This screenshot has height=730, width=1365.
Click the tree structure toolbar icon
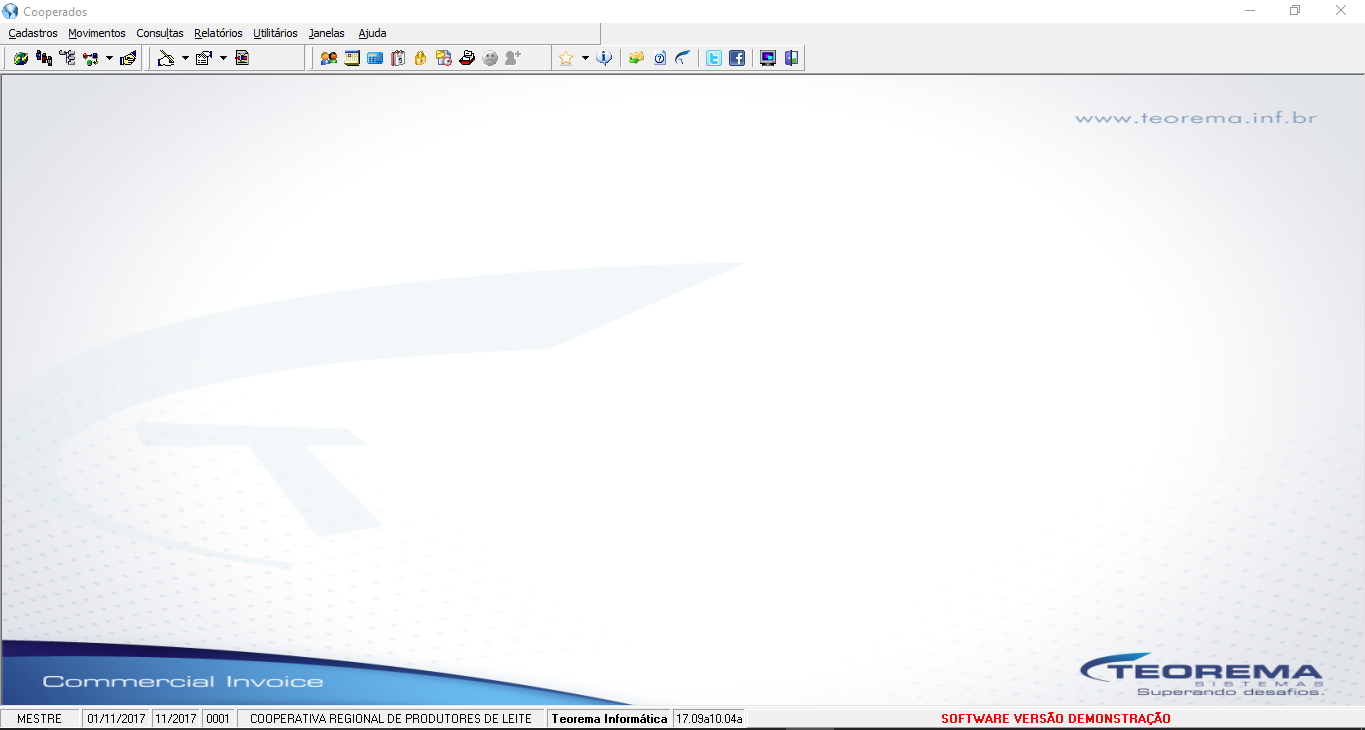pyautogui.click(x=67, y=58)
